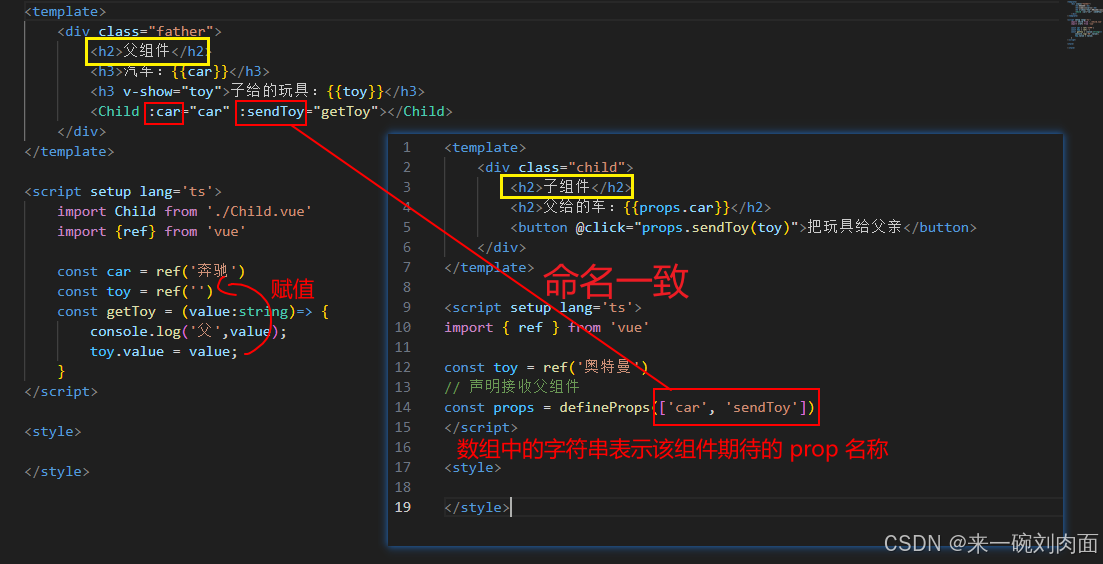Click the button @click="props.sendToy(toy)" line

click(744, 227)
